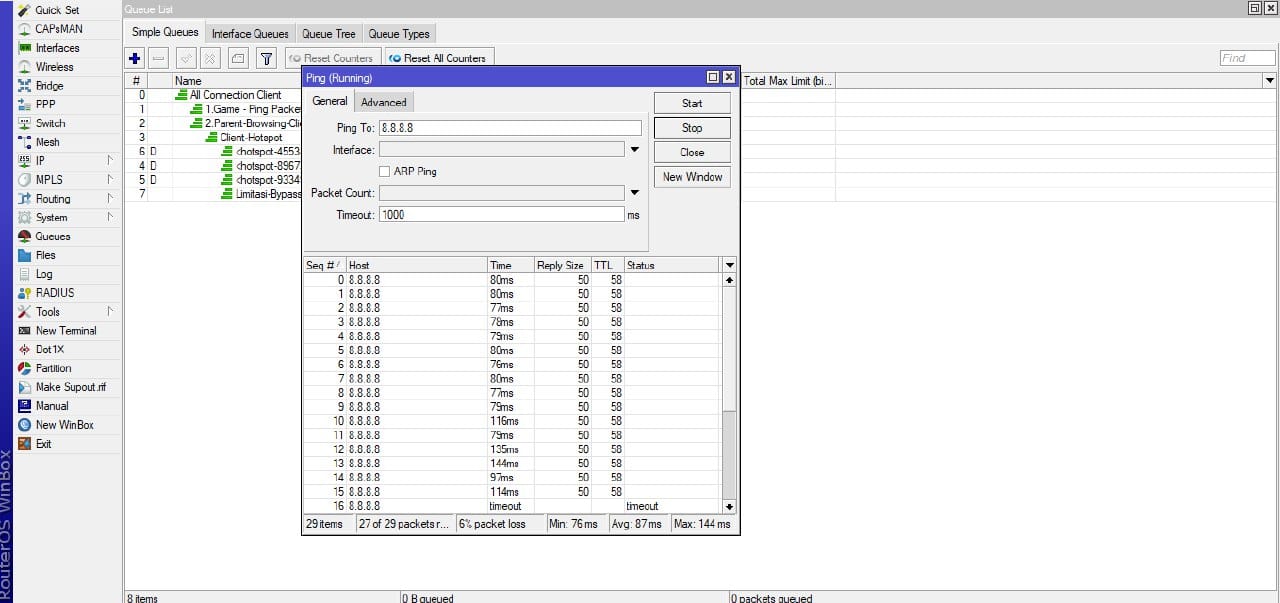
Task: Open the filter funnel icon
Action: (x=266, y=58)
